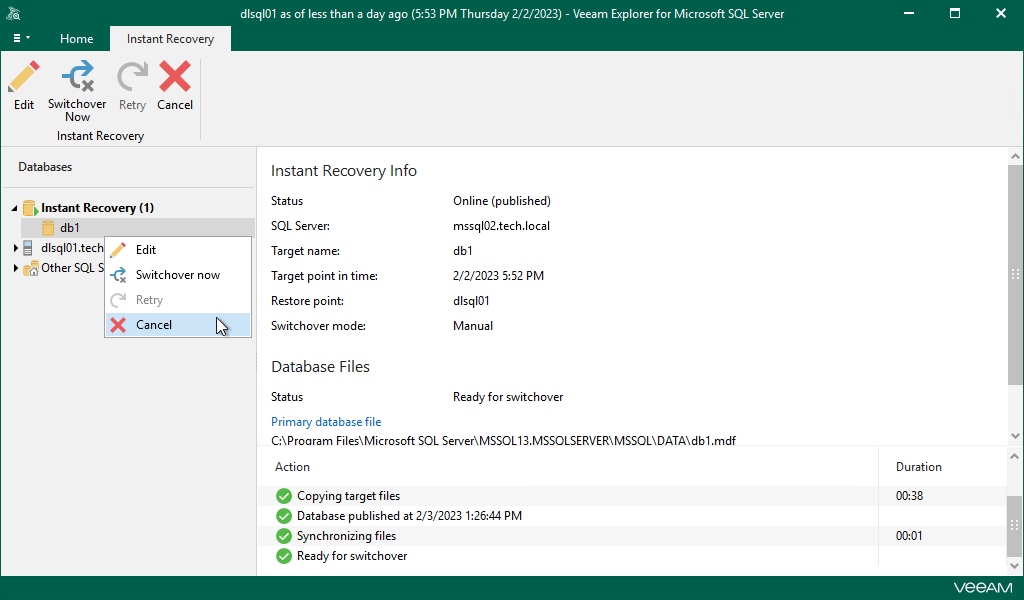
Task: Open the Primary database file link
Action: [x=326, y=422]
